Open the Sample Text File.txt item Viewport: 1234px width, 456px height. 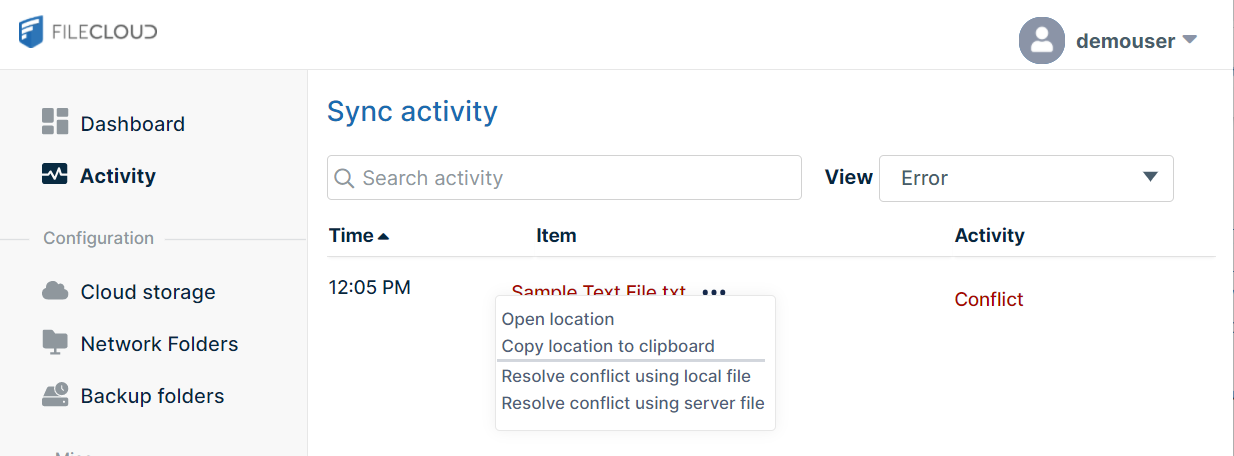598,290
